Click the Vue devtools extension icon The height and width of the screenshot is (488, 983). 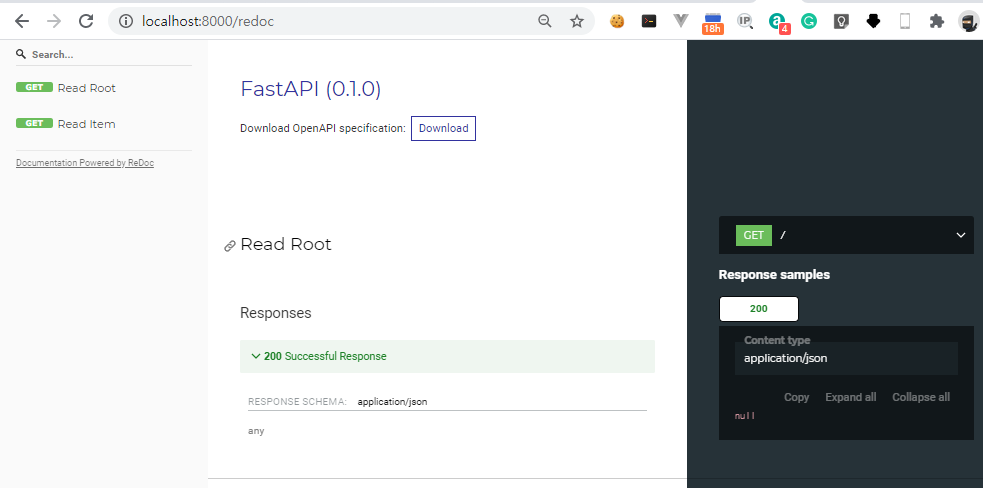pyautogui.click(x=681, y=21)
